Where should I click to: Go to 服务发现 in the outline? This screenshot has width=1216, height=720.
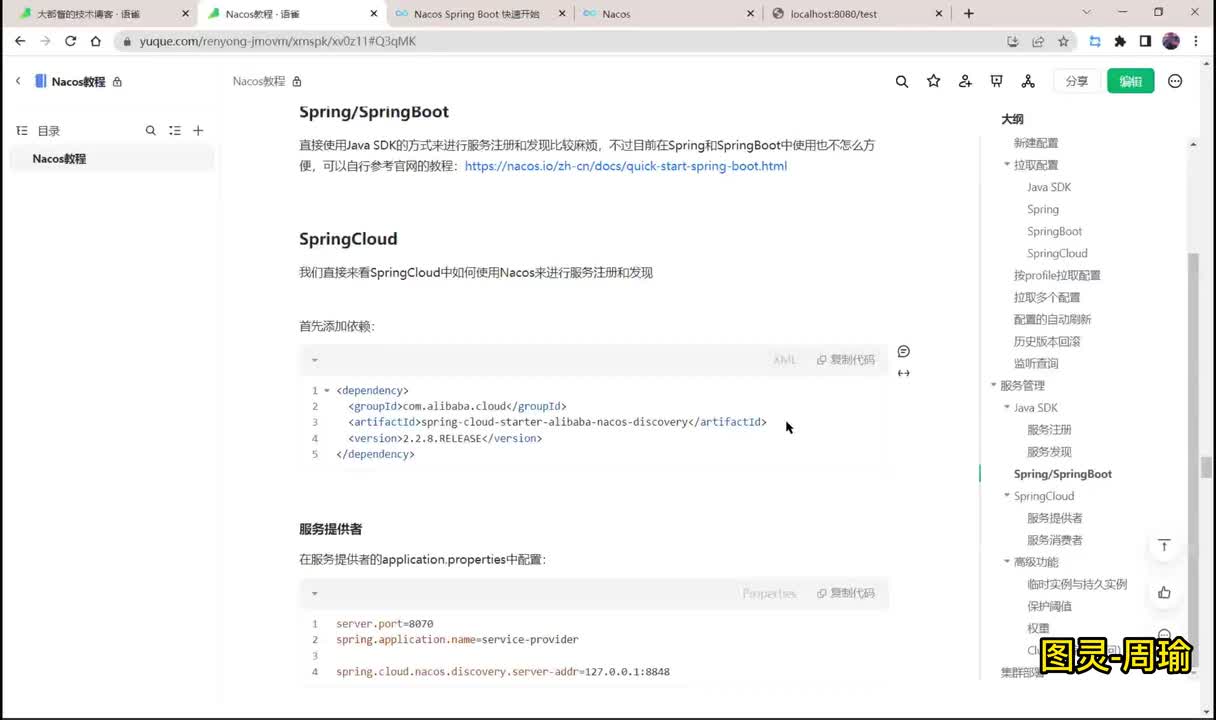1049,451
